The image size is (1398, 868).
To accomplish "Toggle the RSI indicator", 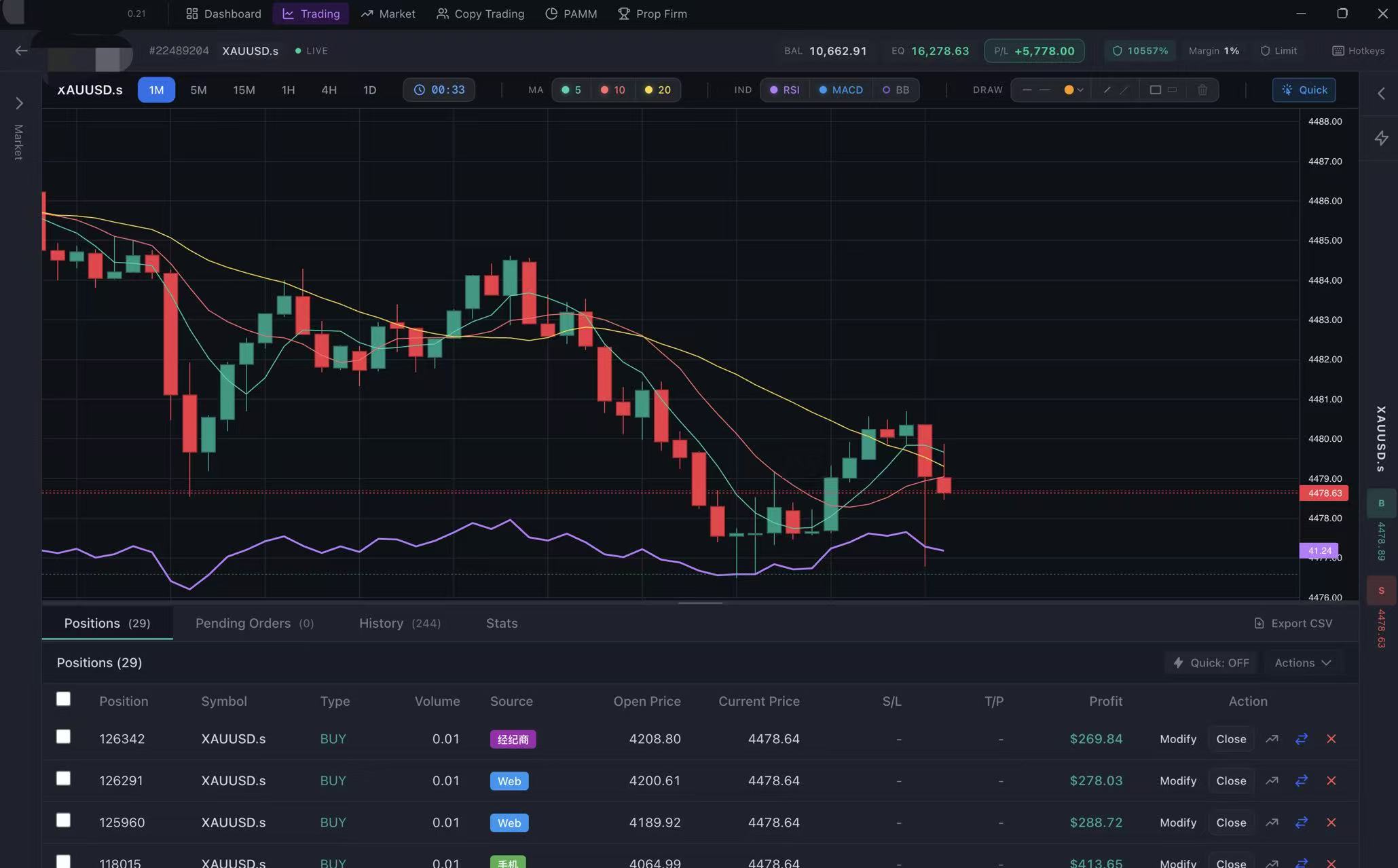I will click(784, 90).
